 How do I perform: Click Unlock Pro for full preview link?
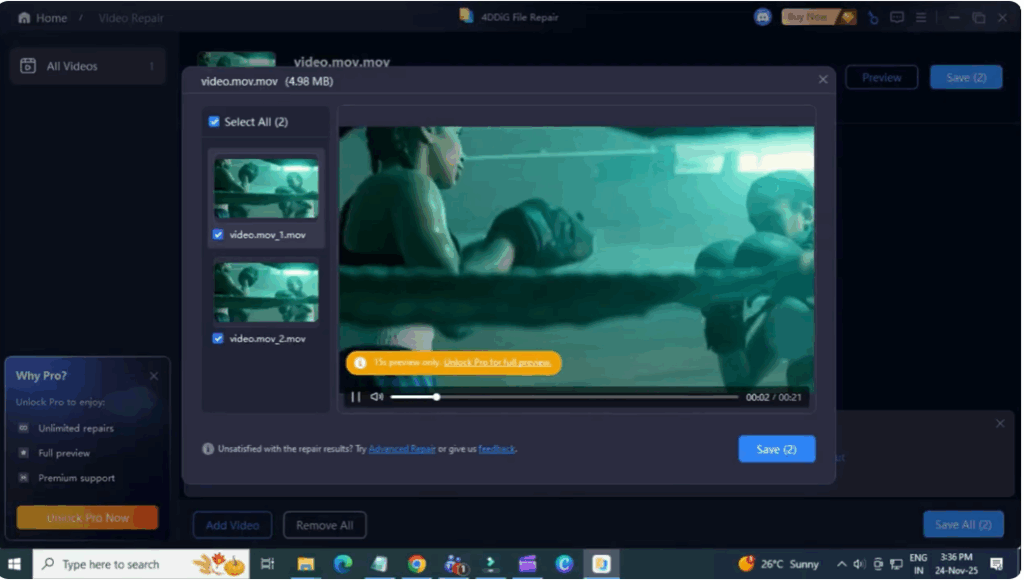tap(497, 362)
